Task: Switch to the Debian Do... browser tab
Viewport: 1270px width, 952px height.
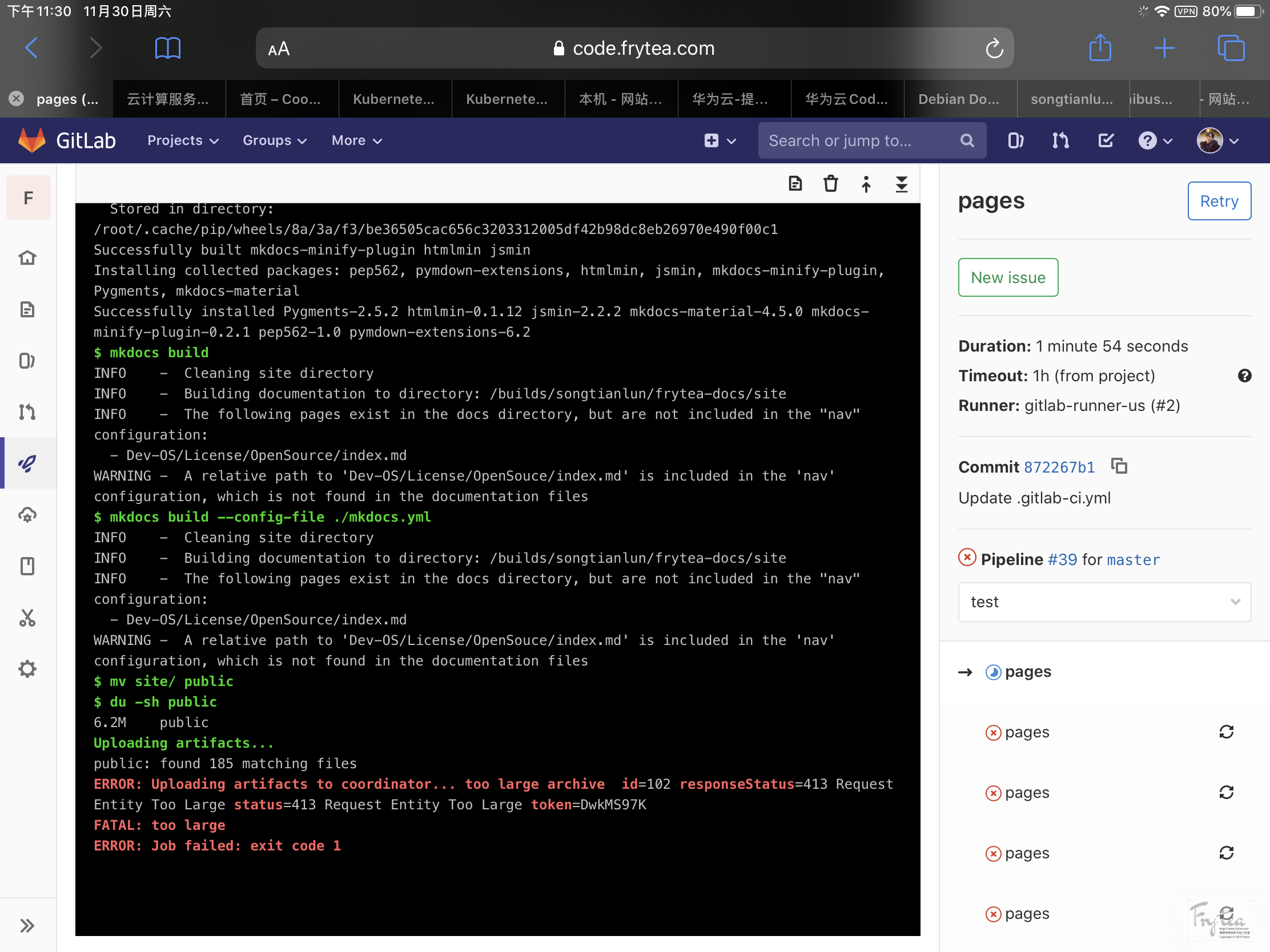Action: coord(958,99)
